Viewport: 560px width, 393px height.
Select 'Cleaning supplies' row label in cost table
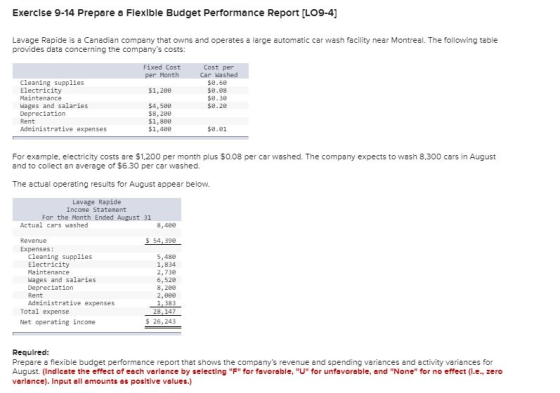tap(52, 83)
